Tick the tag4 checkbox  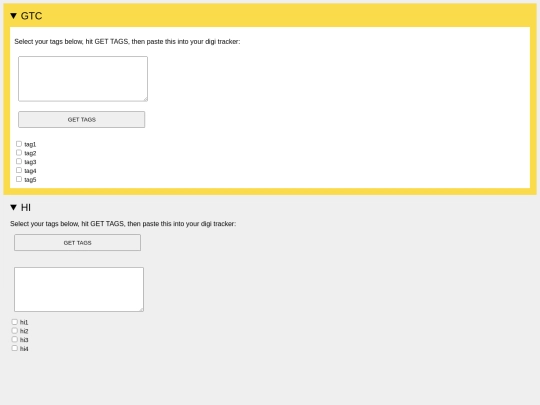tap(19, 170)
